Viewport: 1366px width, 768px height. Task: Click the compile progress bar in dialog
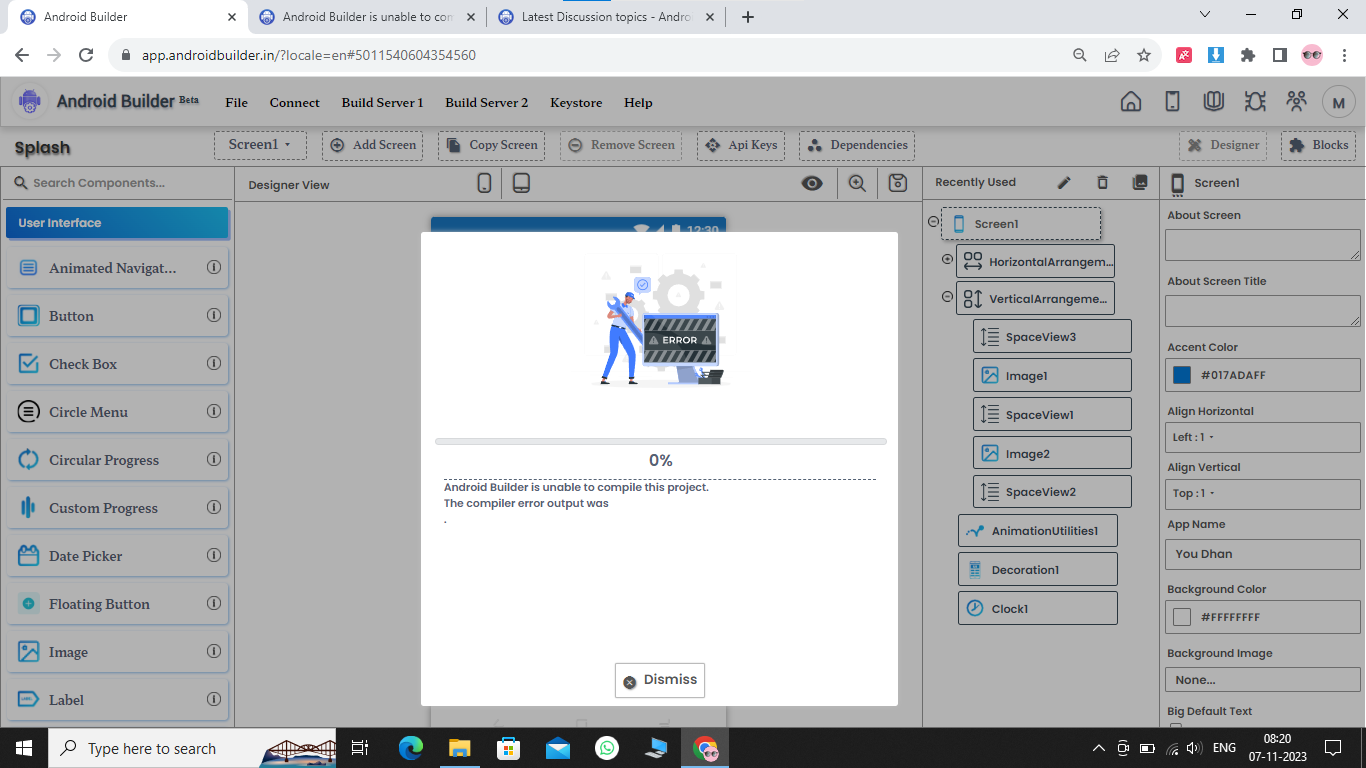tap(660, 441)
